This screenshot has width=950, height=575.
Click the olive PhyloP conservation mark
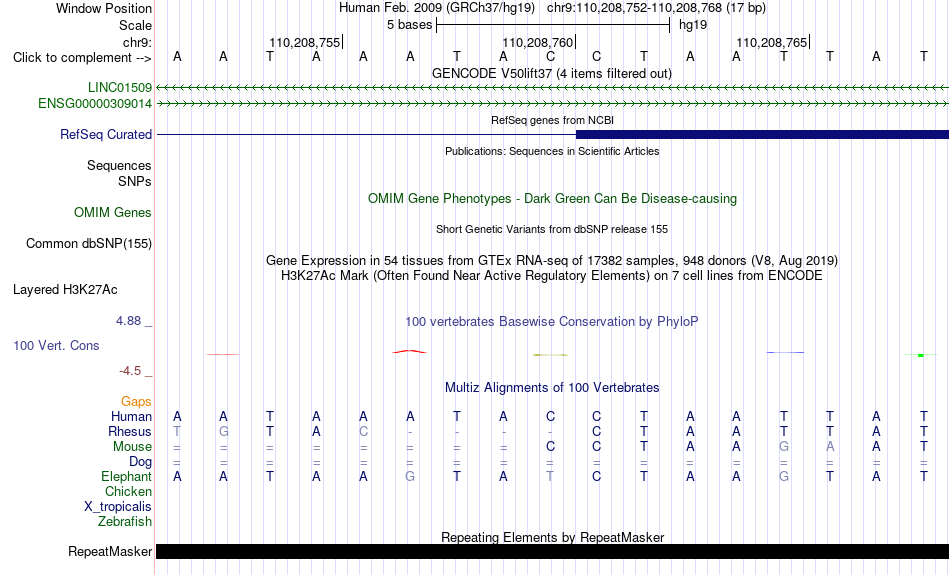pyautogui.click(x=551, y=355)
